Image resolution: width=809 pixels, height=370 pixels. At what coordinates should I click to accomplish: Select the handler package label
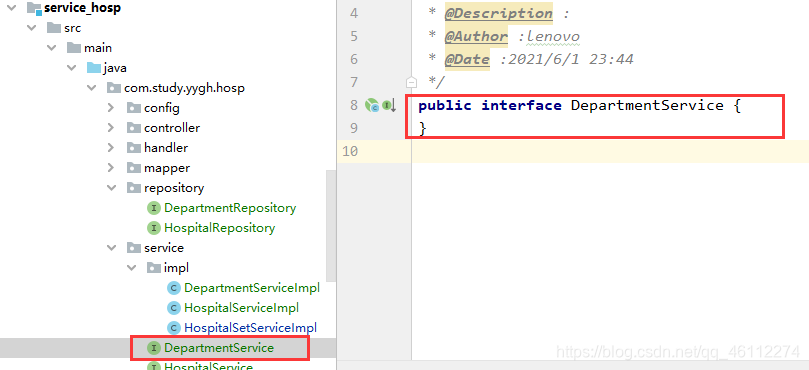(x=166, y=148)
